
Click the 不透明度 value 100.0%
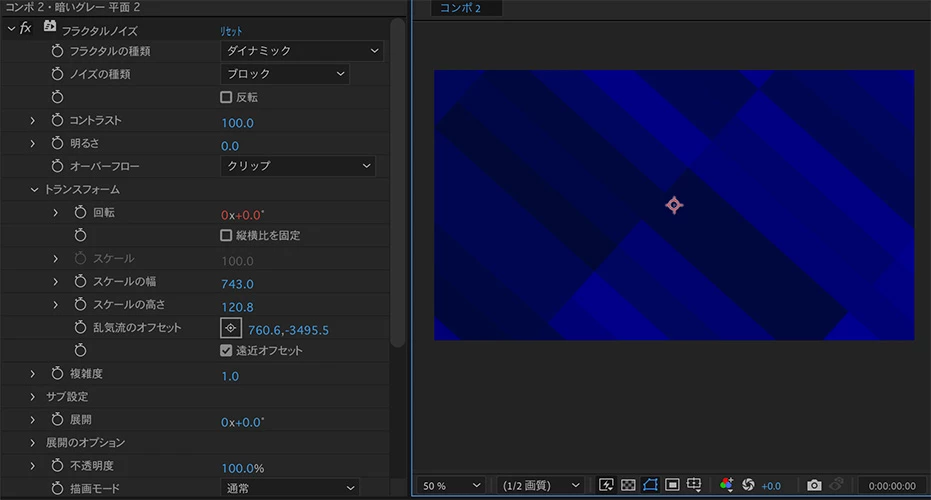point(243,469)
